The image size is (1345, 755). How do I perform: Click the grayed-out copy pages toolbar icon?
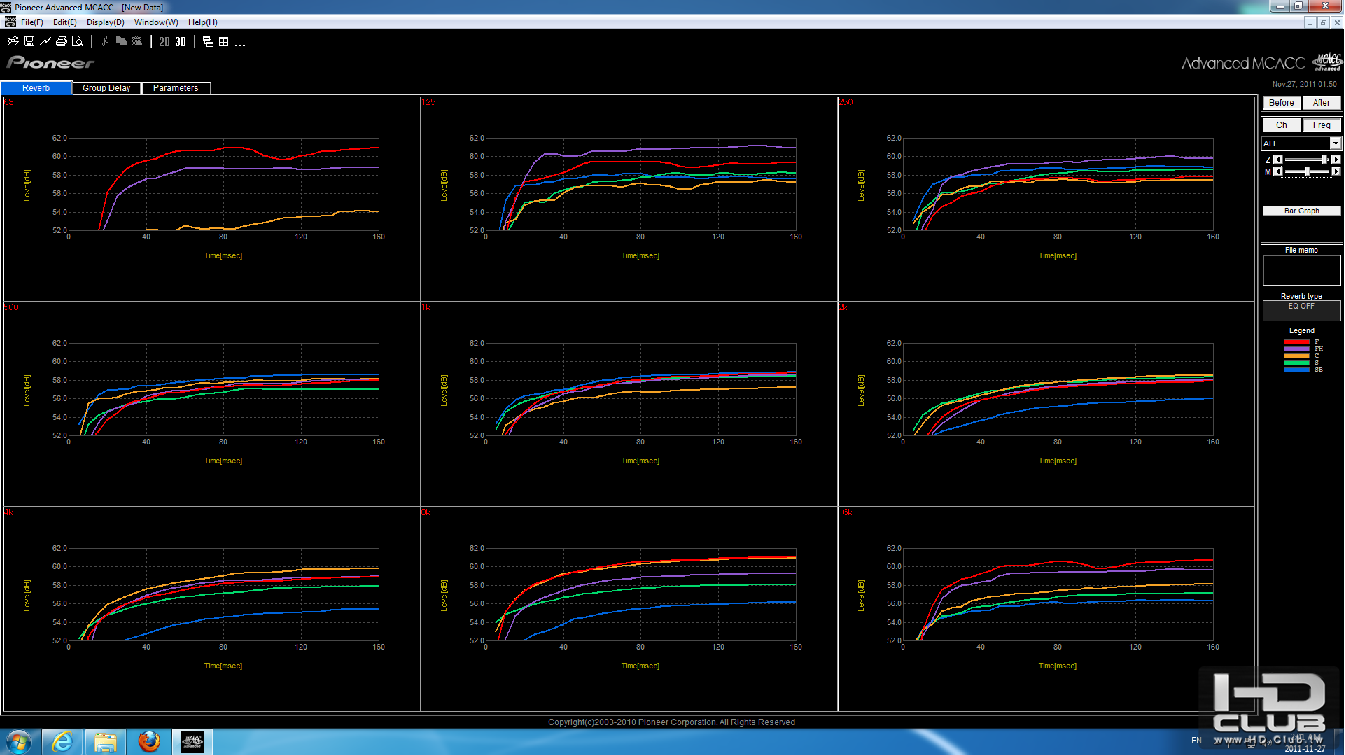(121, 42)
